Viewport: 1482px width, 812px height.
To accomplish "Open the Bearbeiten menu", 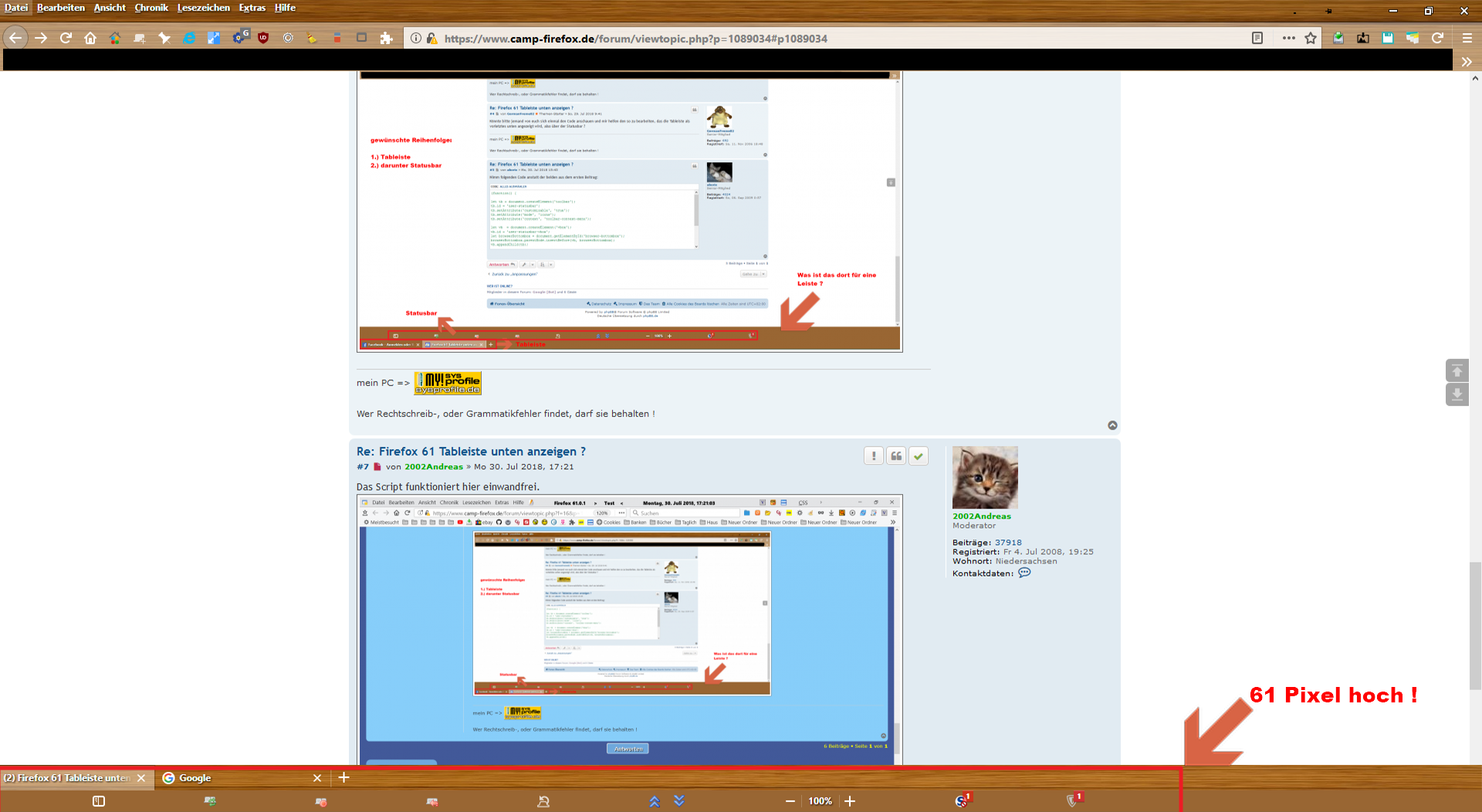I will coord(61,8).
